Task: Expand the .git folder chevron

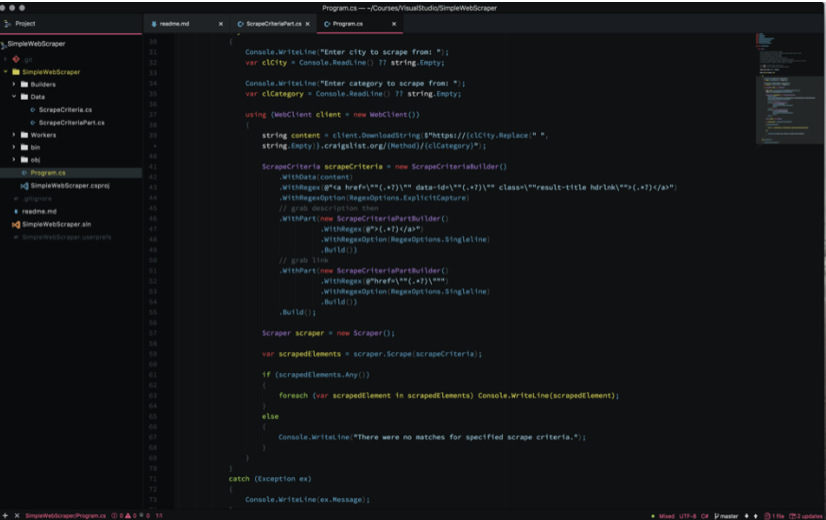Action: point(5,59)
